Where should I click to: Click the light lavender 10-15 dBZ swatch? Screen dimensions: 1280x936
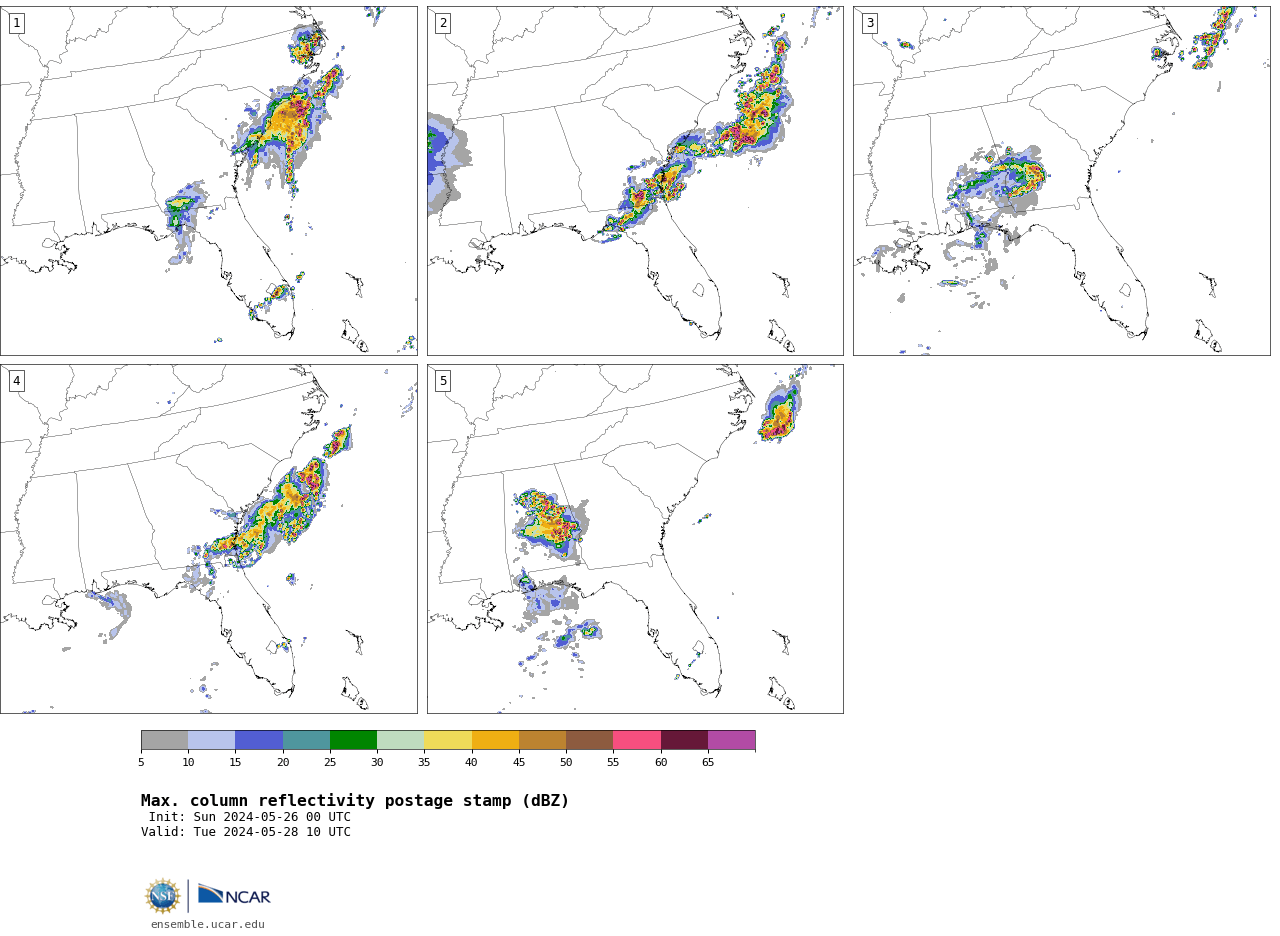[212, 740]
